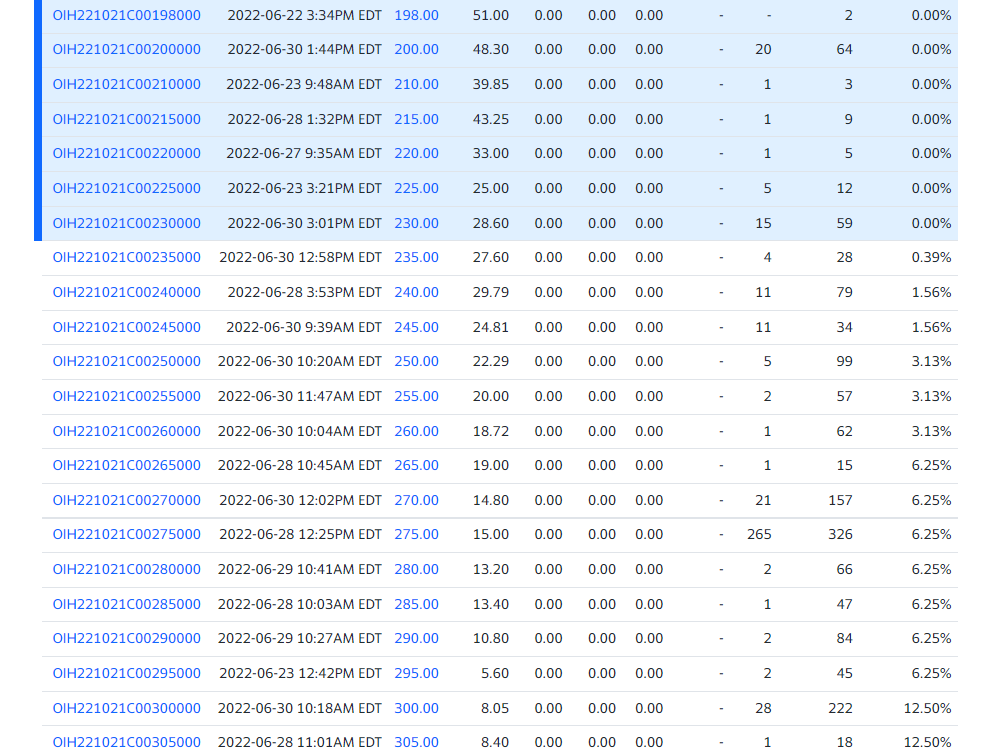Viewport: 987px width, 756px height.
Task: Open contract OIH221021C00200000
Action: point(127,50)
